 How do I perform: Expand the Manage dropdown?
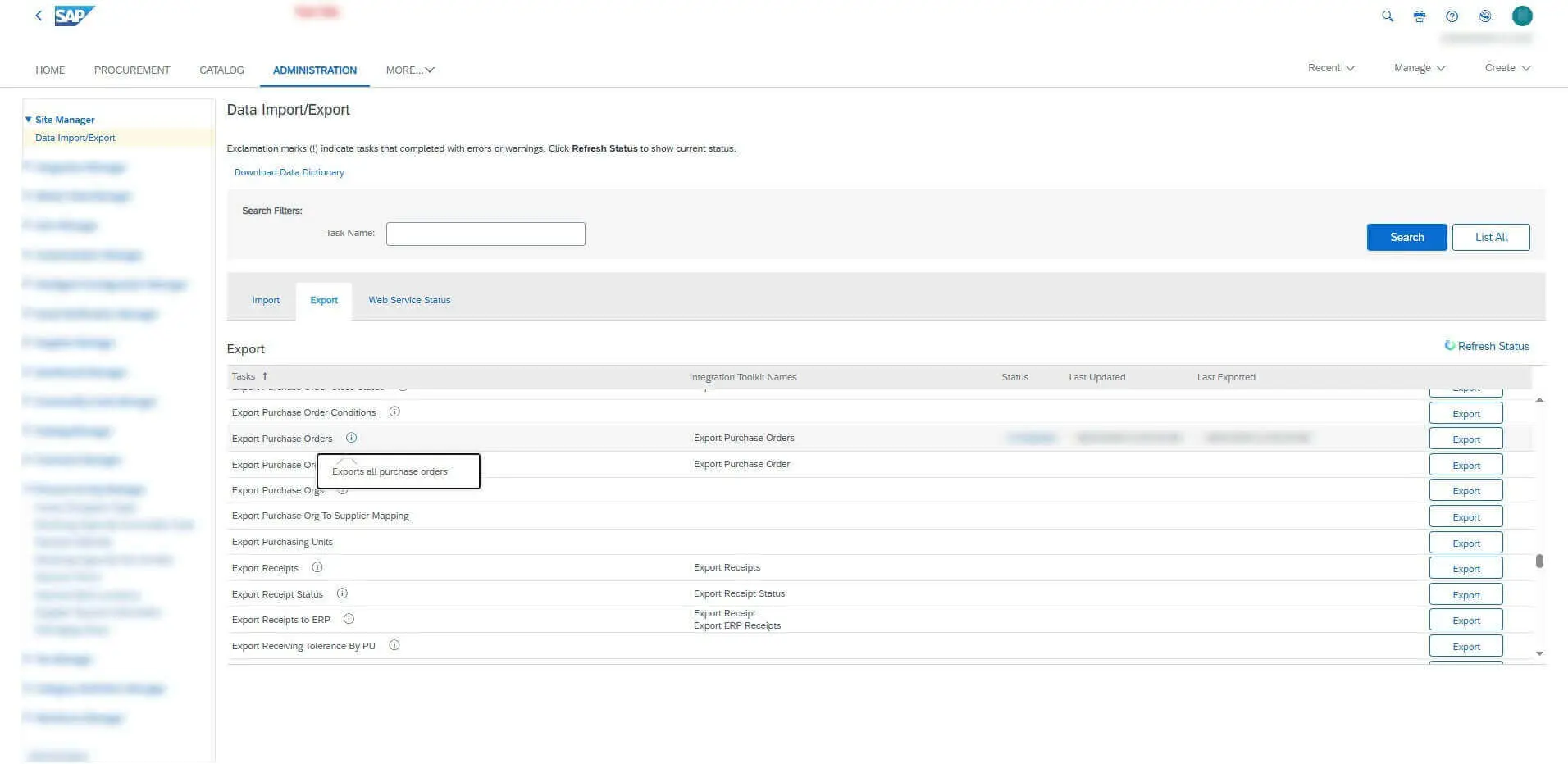tap(1420, 68)
